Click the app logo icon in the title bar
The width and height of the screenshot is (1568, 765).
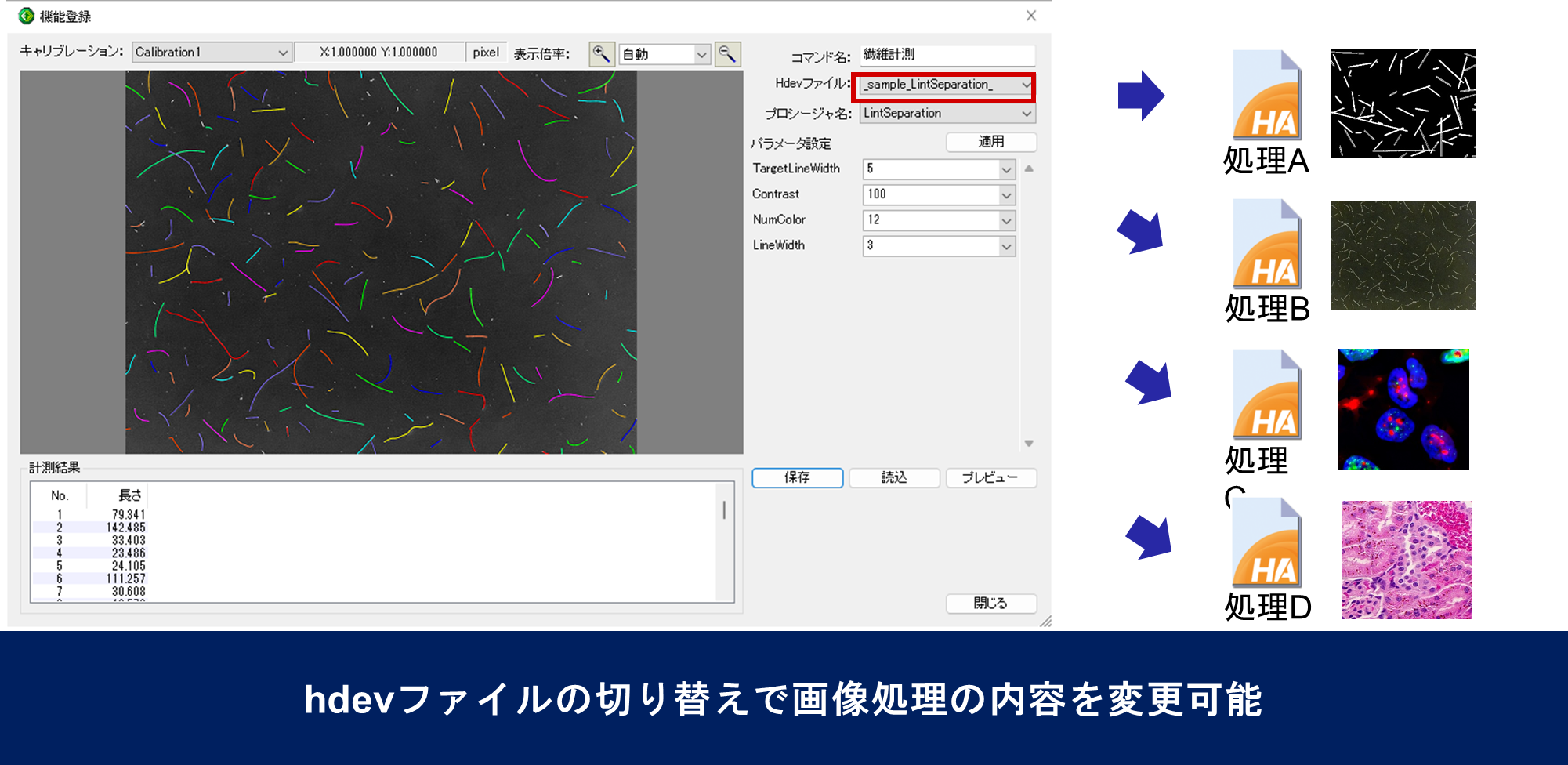[27, 16]
